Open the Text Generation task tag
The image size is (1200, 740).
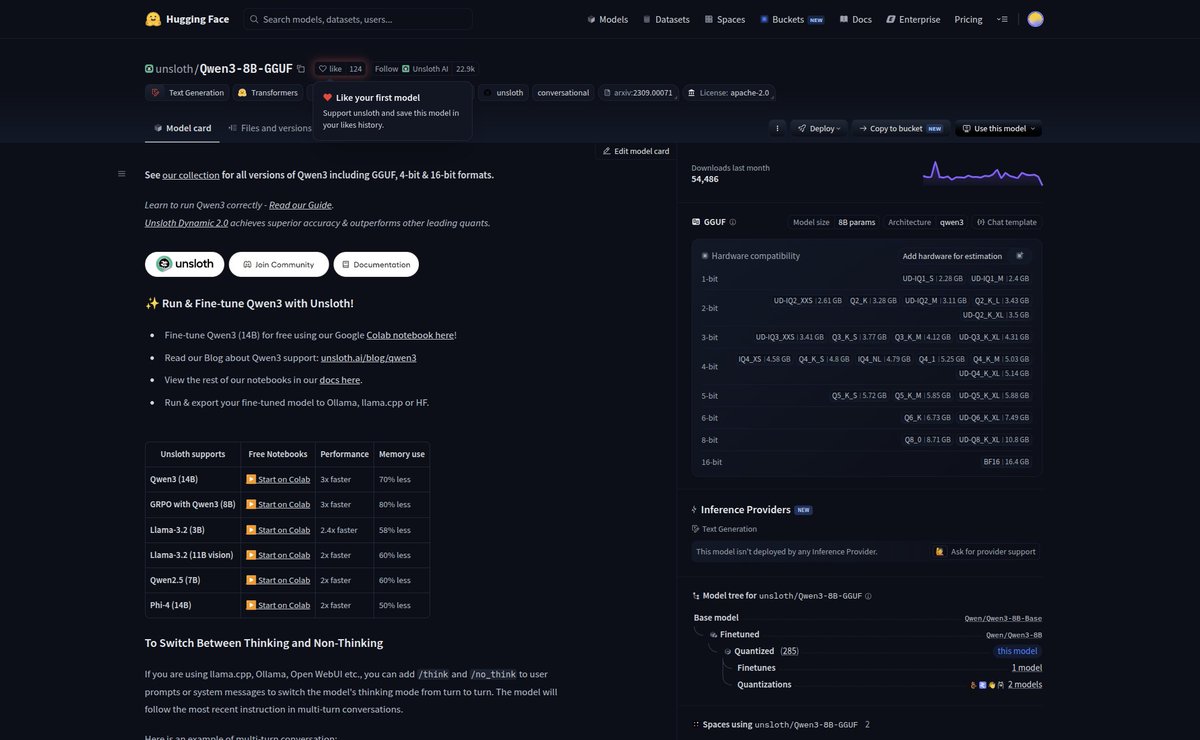point(188,93)
